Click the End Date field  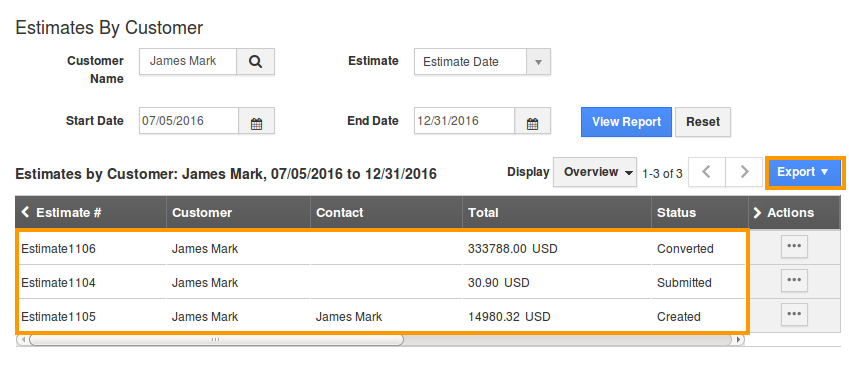point(465,121)
